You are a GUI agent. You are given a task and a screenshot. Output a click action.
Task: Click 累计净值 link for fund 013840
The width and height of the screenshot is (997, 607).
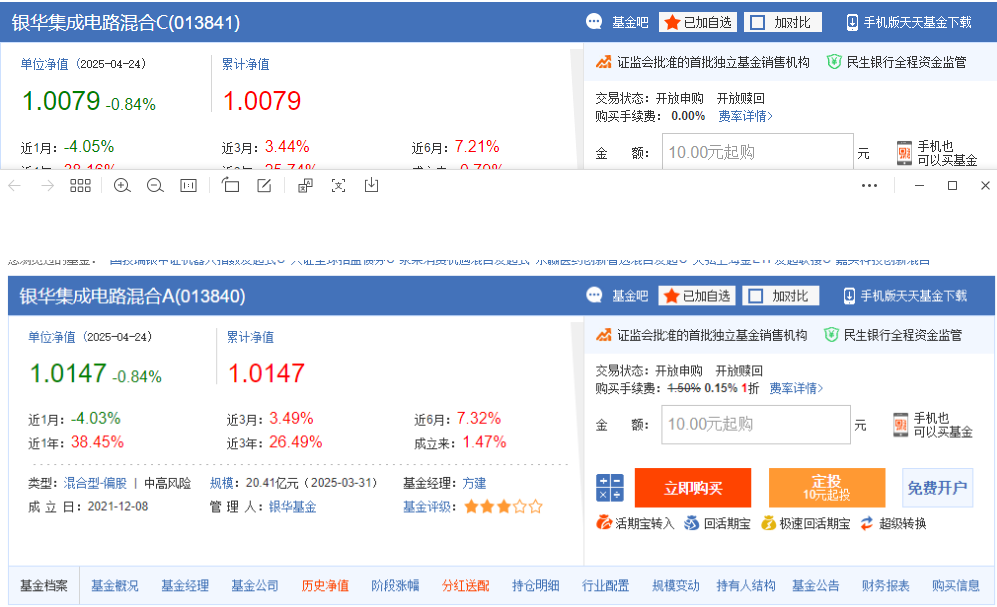pyautogui.click(x=251, y=337)
